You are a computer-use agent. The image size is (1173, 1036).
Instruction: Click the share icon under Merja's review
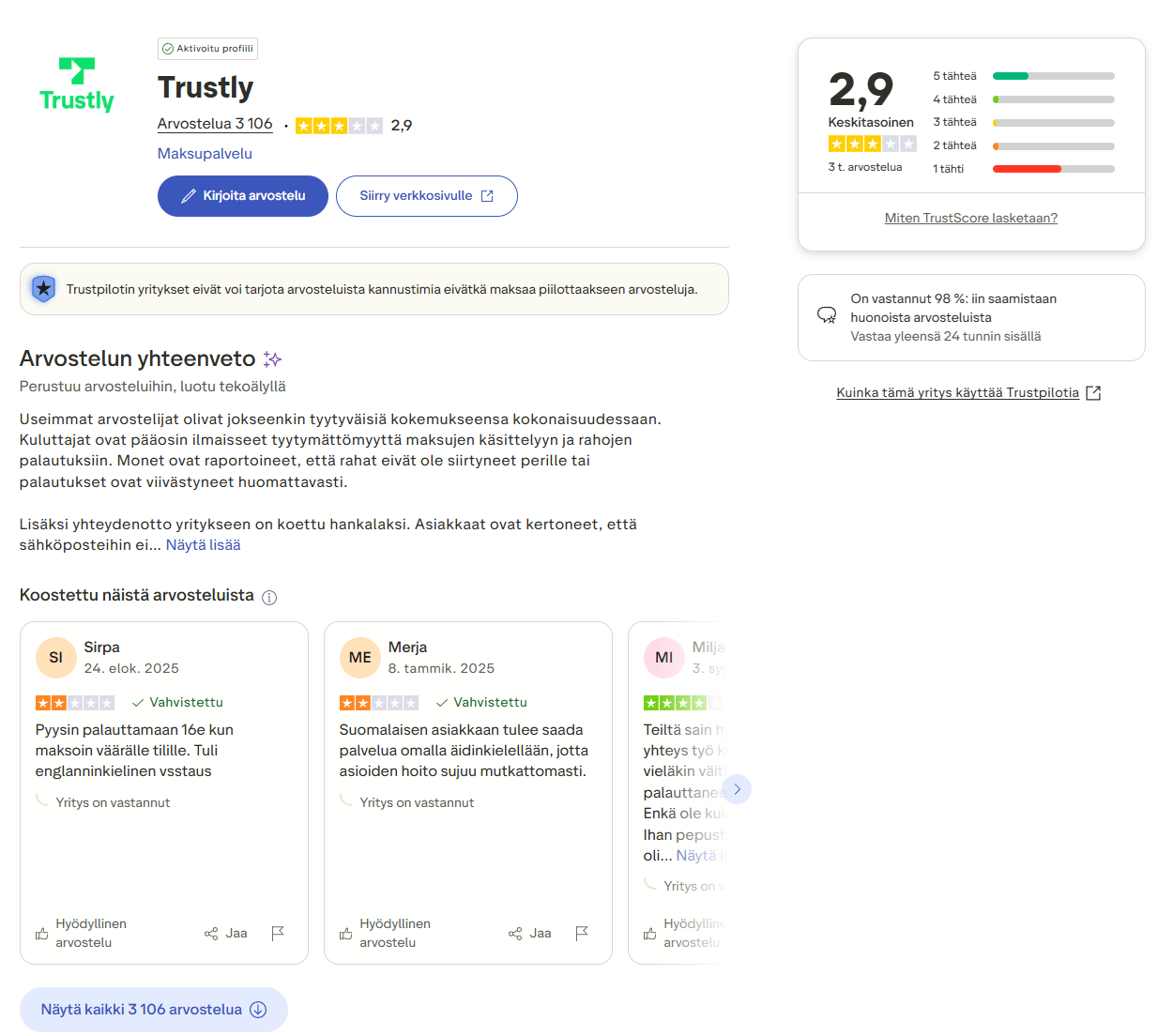pyautogui.click(x=515, y=933)
